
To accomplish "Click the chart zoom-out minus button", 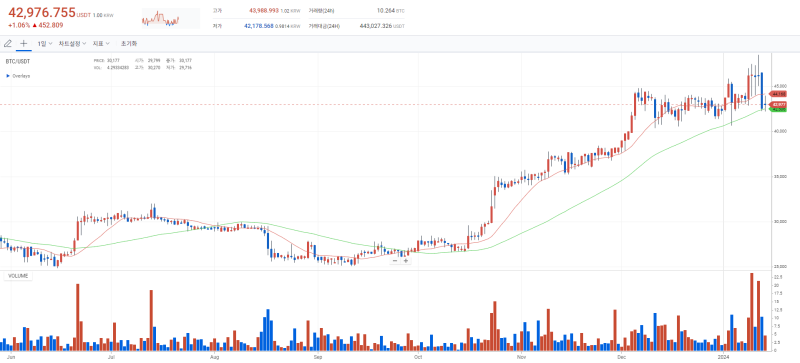I will 395,261.
